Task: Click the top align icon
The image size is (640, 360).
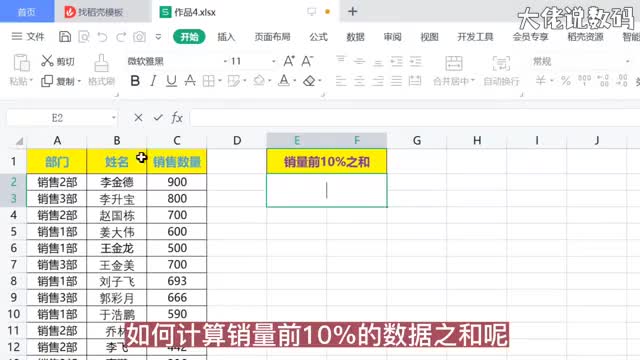Action: [x=340, y=61]
